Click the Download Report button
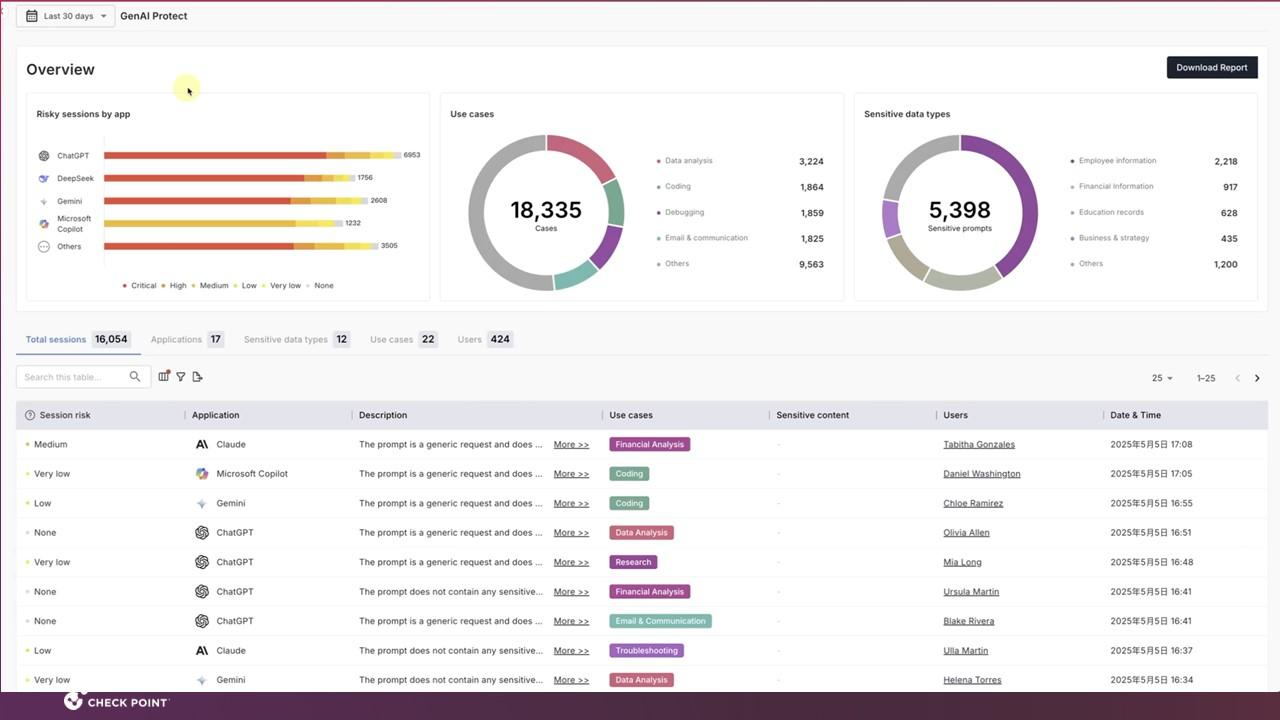The image size is (1280, 720). point(1212,67)
